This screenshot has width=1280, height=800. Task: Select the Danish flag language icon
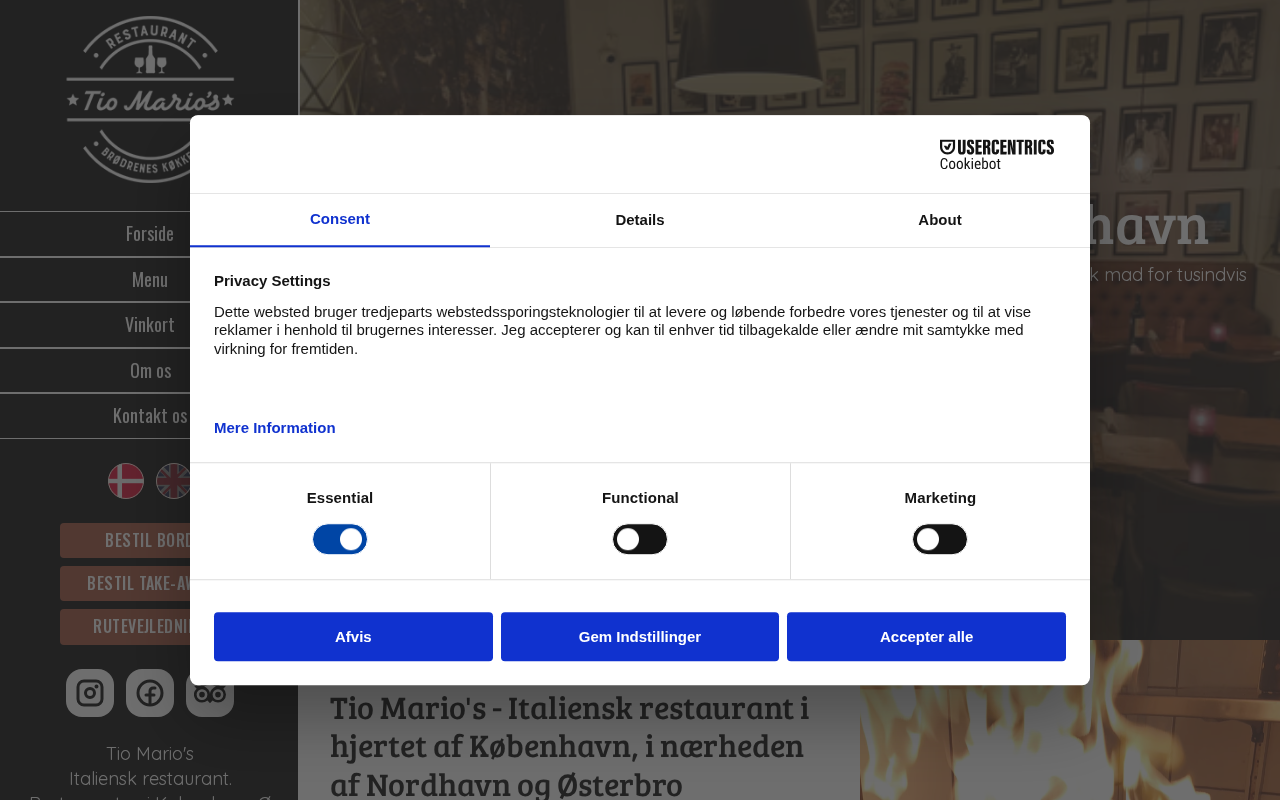pos(126,481)
